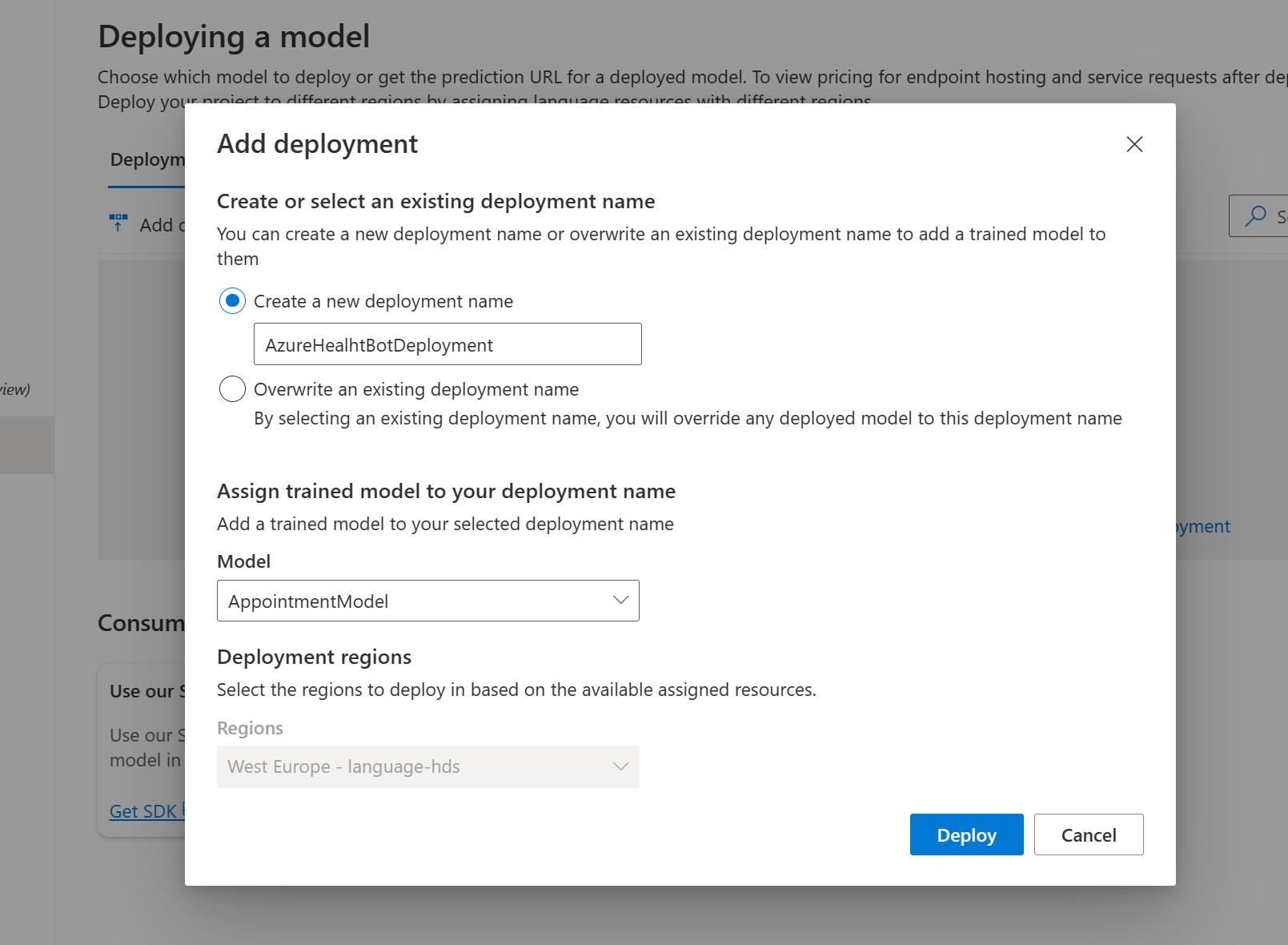The height and width of the screenshot is (945, 1288).
Task: Switch selection back to Create a new deployment name
Action: click(232, 301)
